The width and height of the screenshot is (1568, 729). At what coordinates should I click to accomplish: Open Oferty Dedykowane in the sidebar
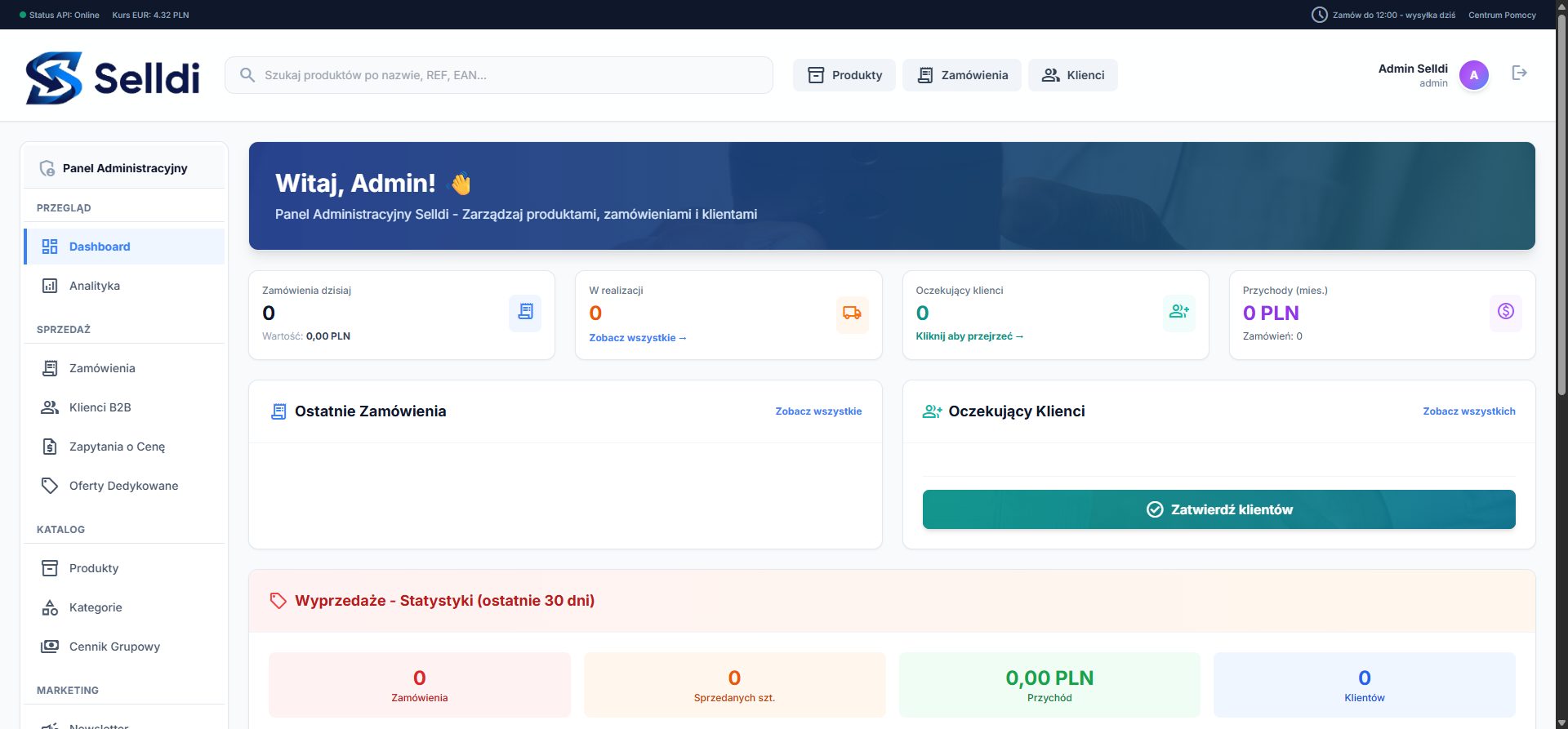124,486
